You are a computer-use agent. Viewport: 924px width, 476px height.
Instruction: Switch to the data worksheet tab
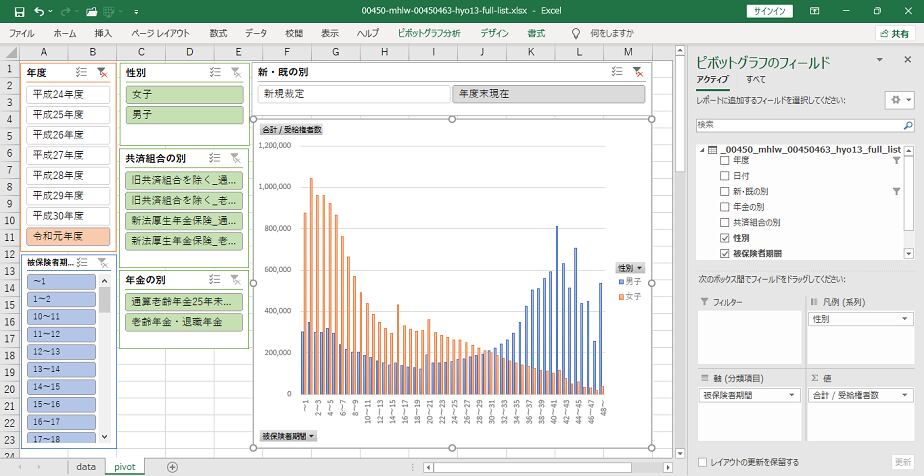(86, 467)
